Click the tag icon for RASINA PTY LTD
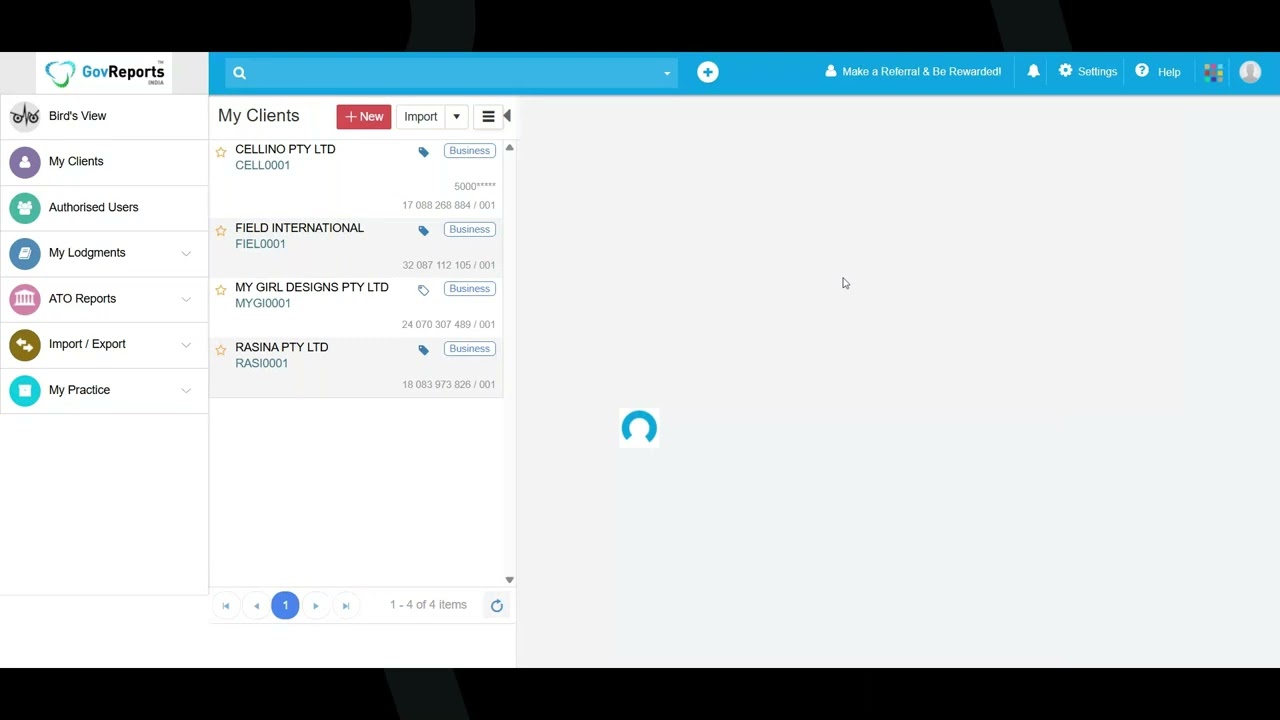The height and width of the screenshot is (720, 1280). coord(423,350)
